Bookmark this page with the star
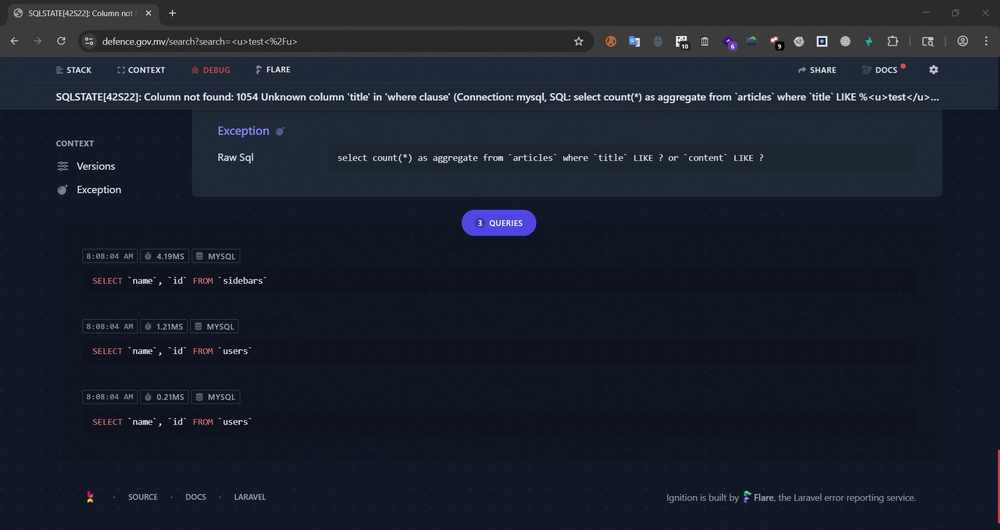Viewport: 1000px width, 530px height. [578, 41]
